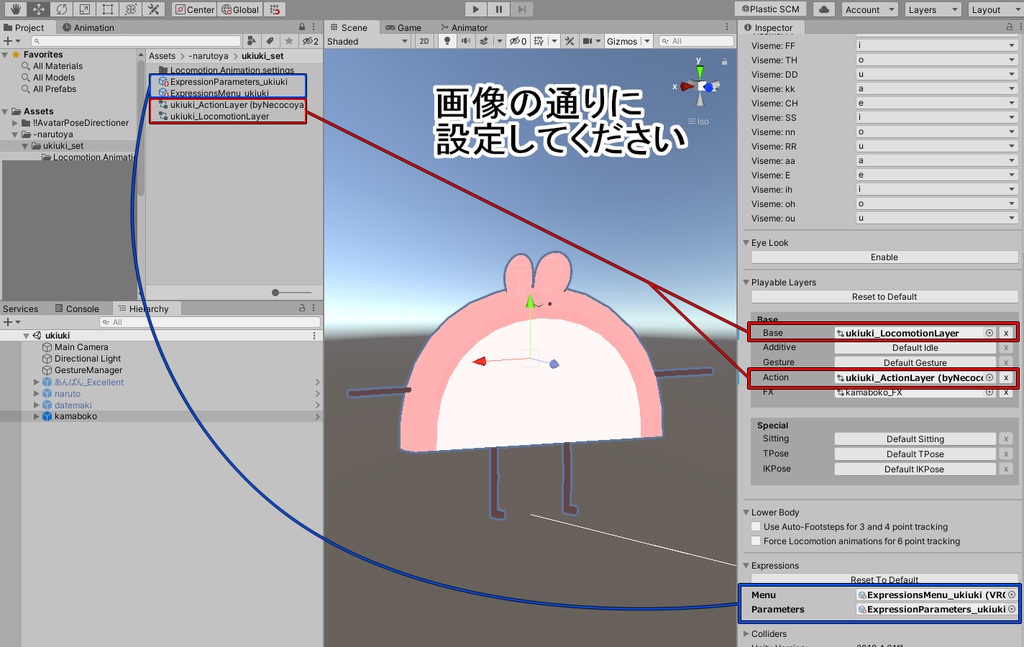This screenshot has height=647, width=1024.
Task: Click the object picker circle beside ukiuki_LocomotionLayer
Action: [988, 332]
